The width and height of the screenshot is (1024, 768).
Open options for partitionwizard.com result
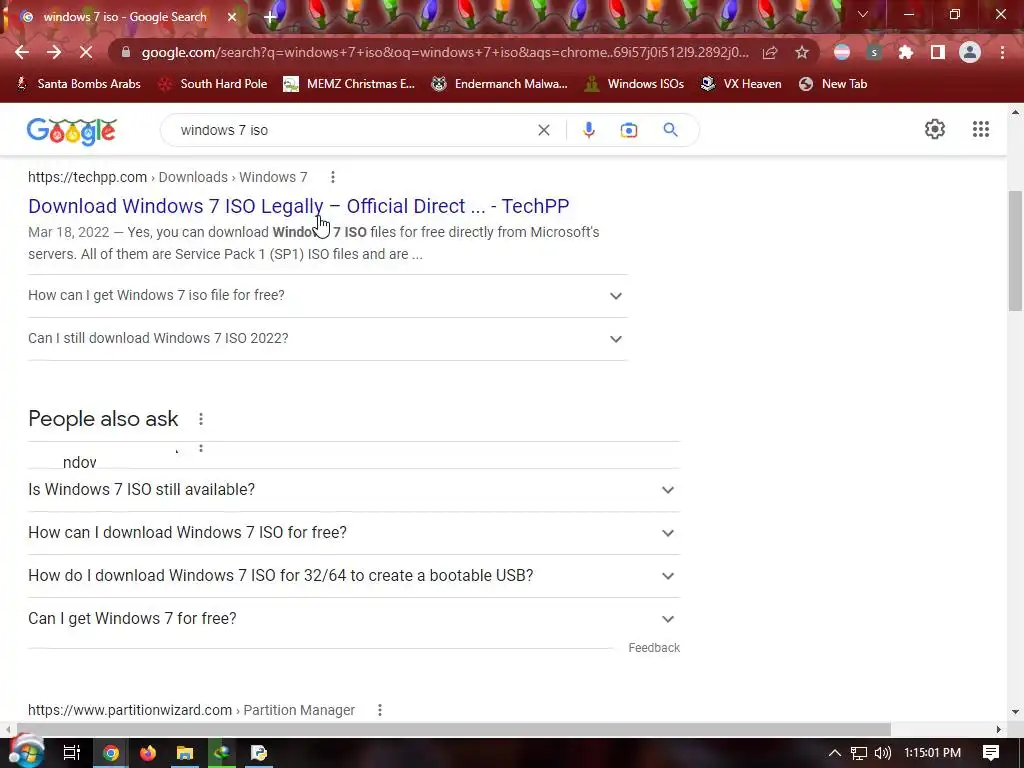coord(379,710)
